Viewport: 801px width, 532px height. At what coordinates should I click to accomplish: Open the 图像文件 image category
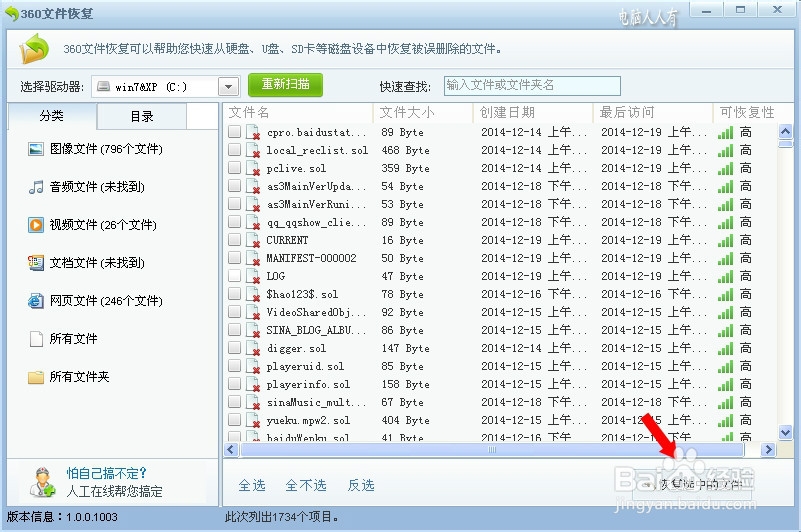point(96,149)
